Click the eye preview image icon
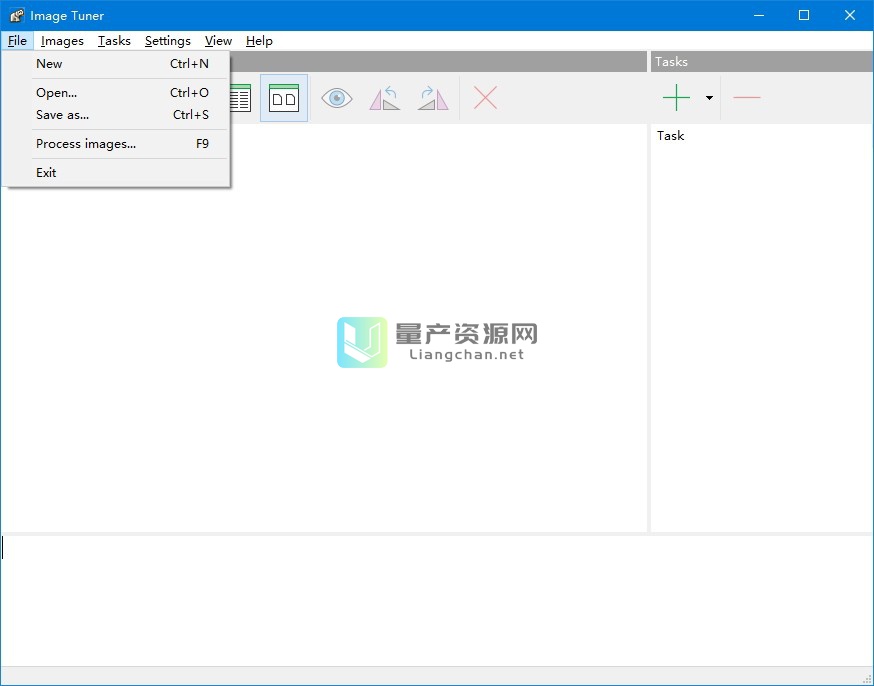 tap(337, 98)
